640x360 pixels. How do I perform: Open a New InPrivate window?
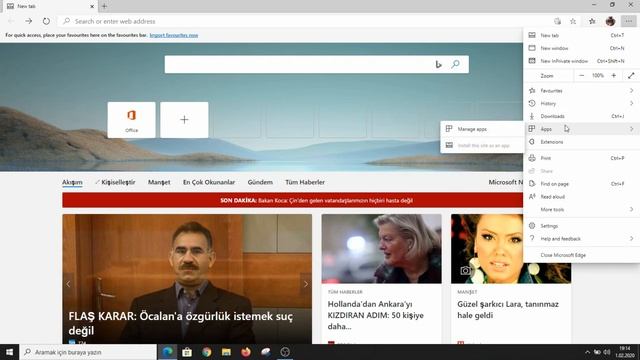[582, 61]
